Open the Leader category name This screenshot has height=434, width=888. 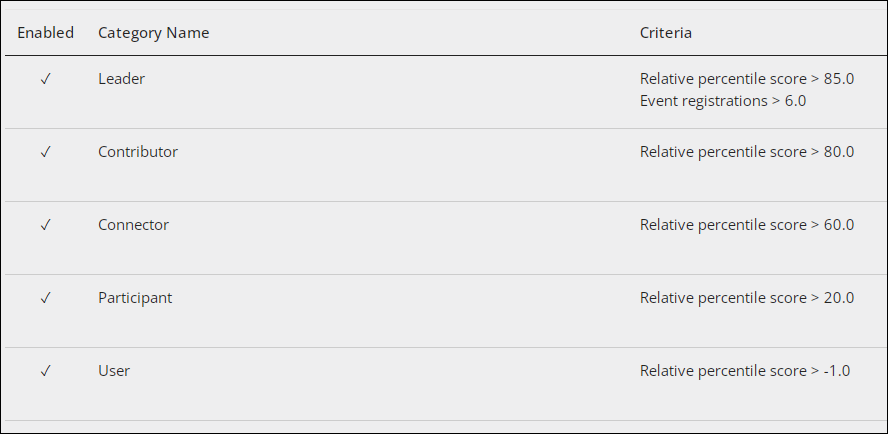121,79
